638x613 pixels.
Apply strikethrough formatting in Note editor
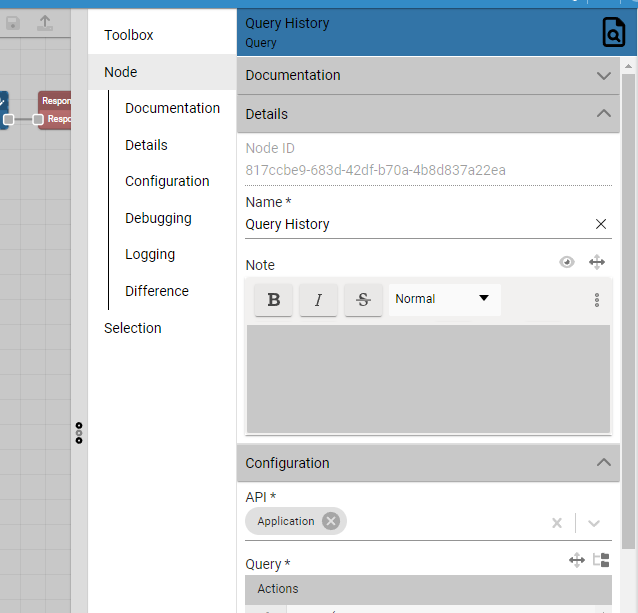point(363,299)
